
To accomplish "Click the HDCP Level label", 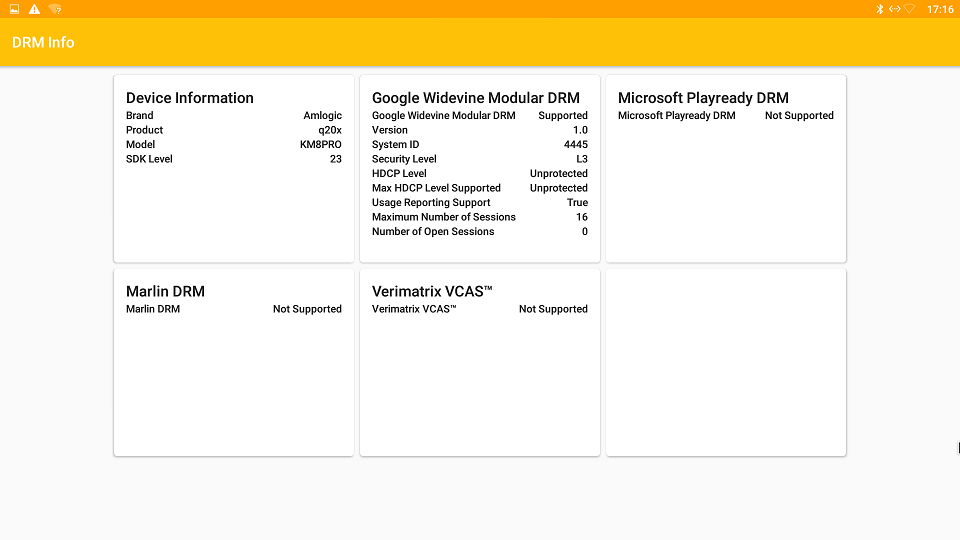I will point(399,174).
